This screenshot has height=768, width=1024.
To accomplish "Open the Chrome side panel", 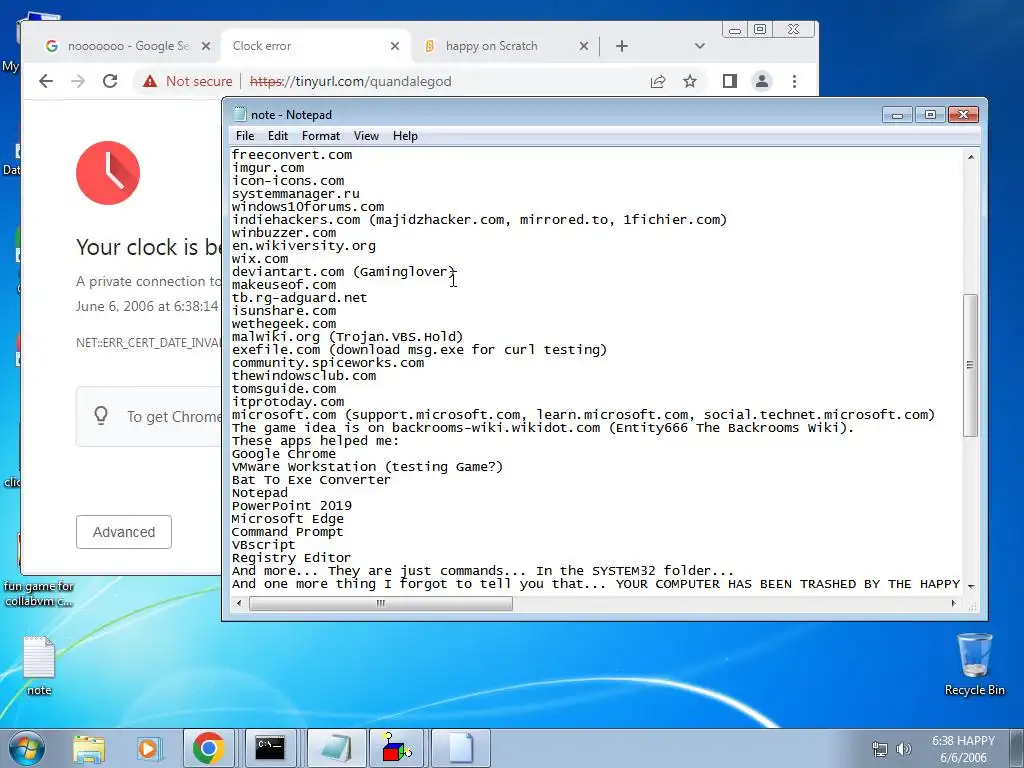I will 729,81.
